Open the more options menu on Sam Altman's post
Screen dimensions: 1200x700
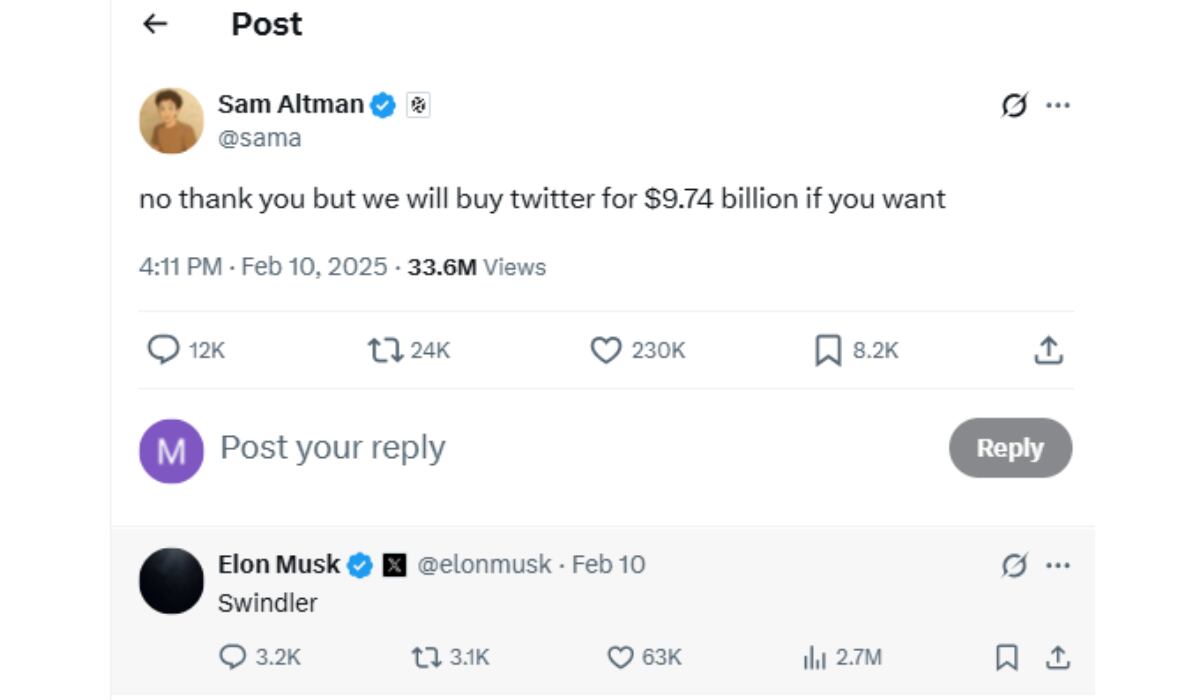click(x=1060, y=104)
